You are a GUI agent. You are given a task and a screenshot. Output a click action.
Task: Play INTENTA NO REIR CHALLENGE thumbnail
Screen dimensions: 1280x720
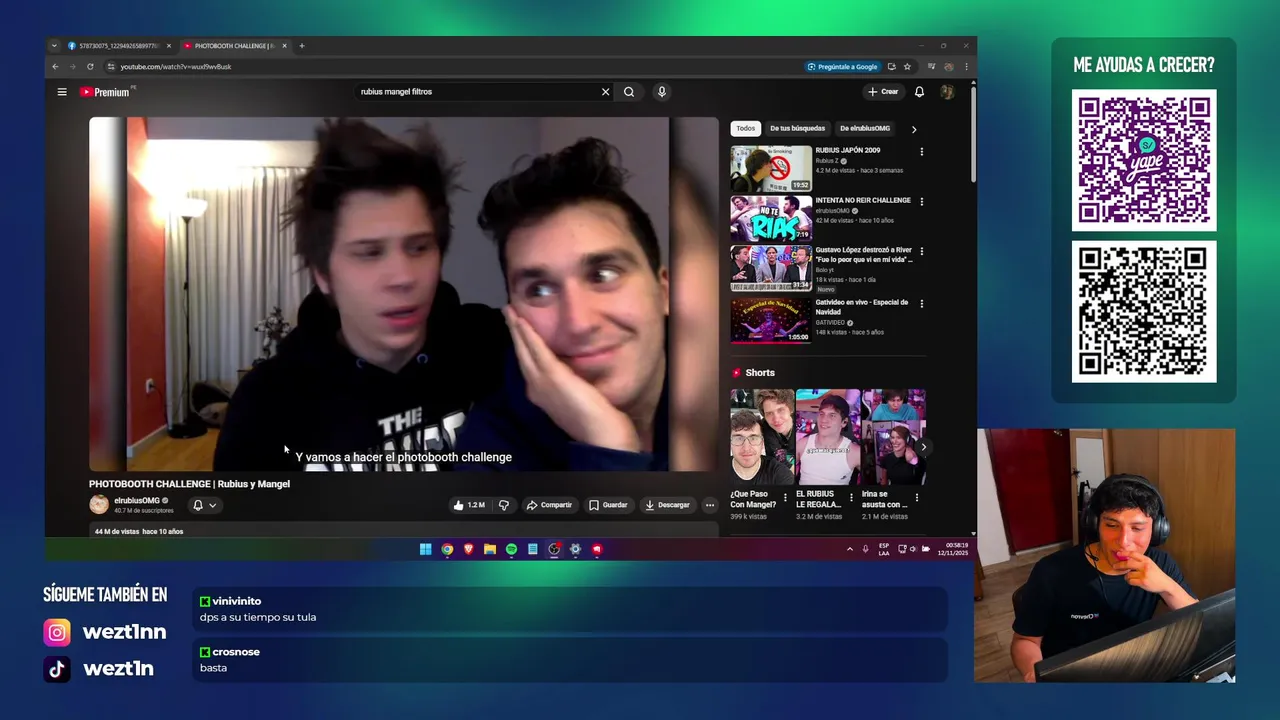771,218
